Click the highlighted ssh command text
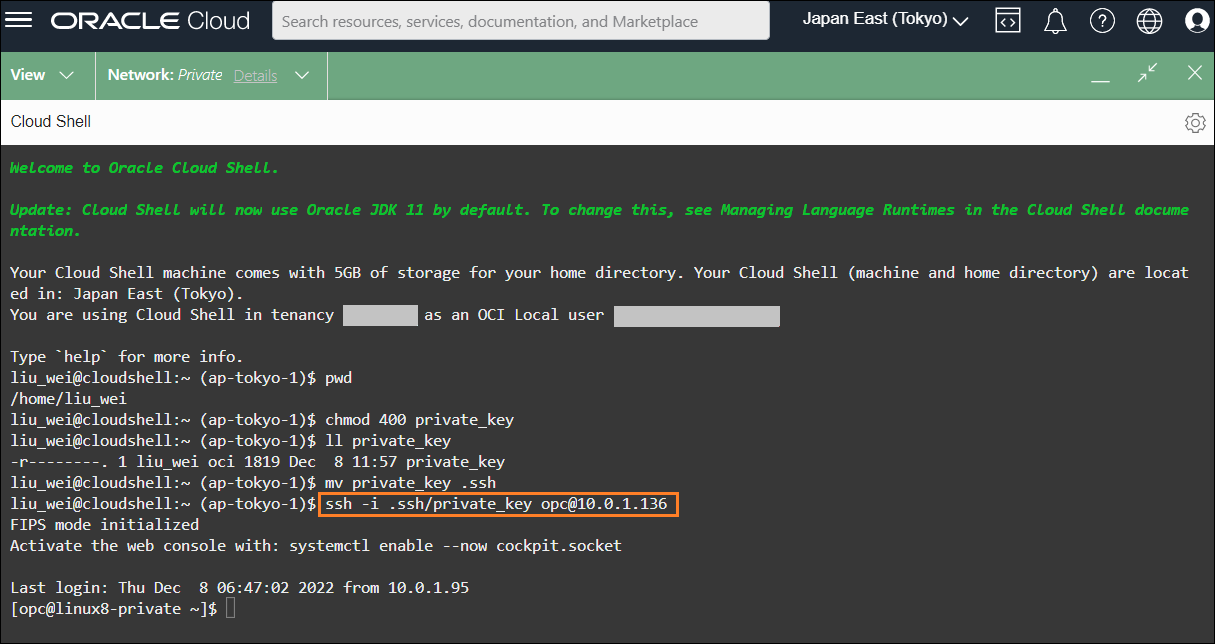The image size is (1215, 644). (497, 504)
